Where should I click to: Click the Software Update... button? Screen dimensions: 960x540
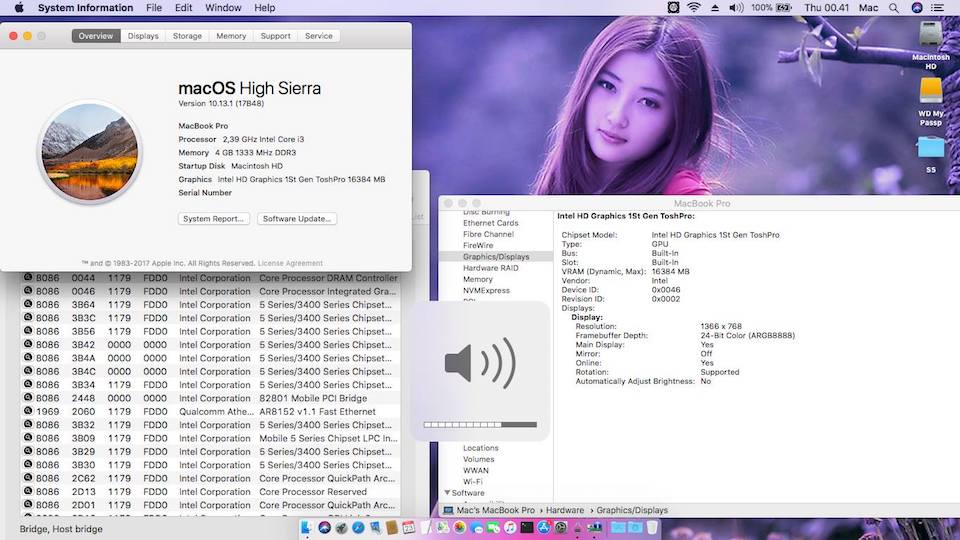pyautogui.click(x=296, y=219)
